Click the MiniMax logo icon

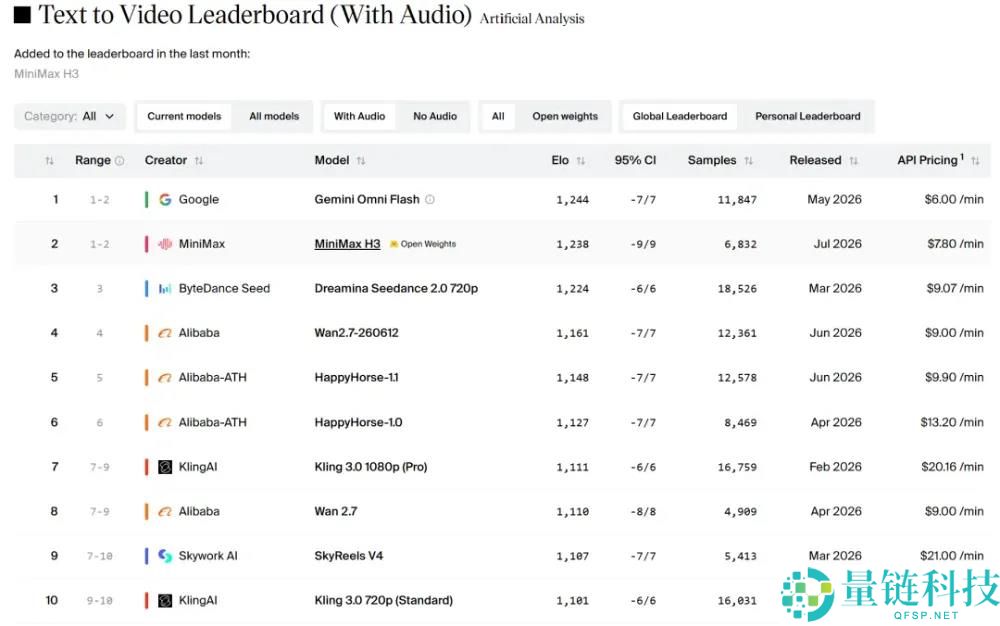(165, 244)
